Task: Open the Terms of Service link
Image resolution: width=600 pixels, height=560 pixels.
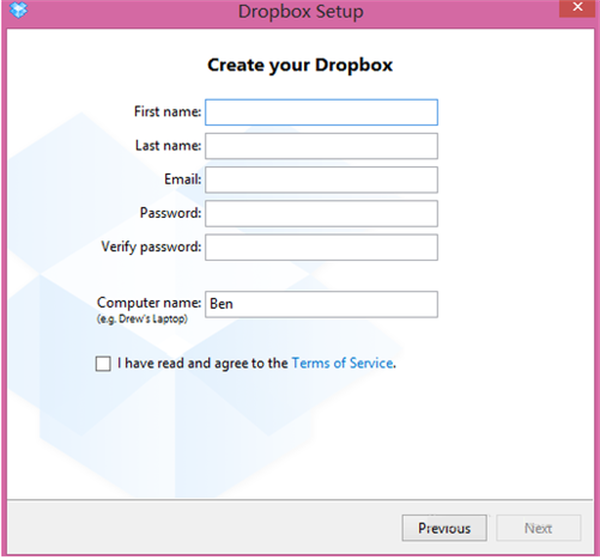Action: 342,363
